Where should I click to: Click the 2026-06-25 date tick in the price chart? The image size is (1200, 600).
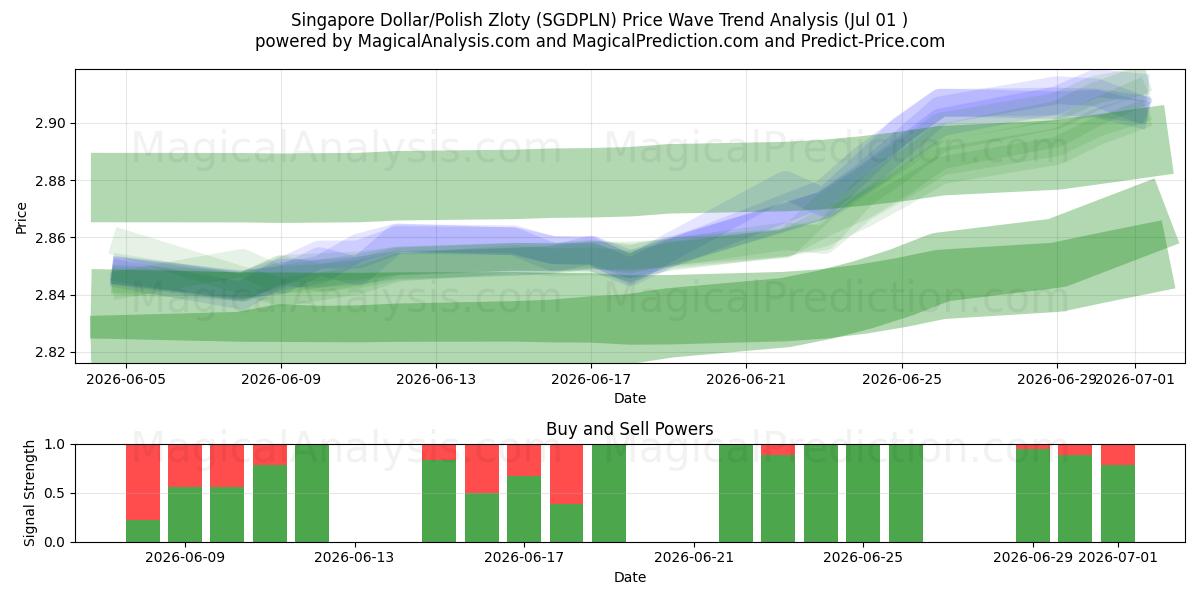(902, 379)
